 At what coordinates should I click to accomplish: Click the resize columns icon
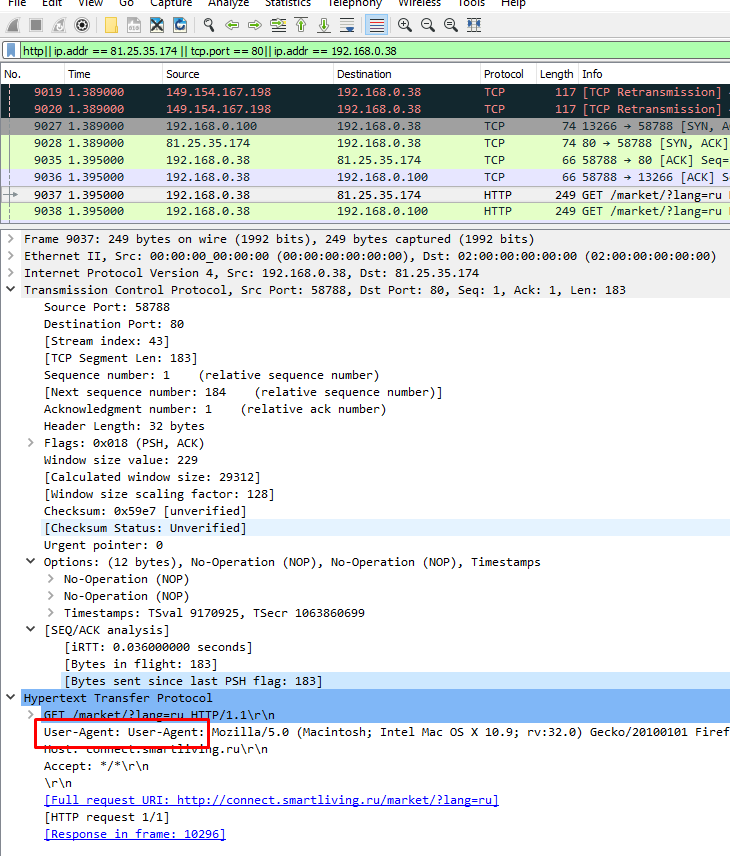point(470,25)
